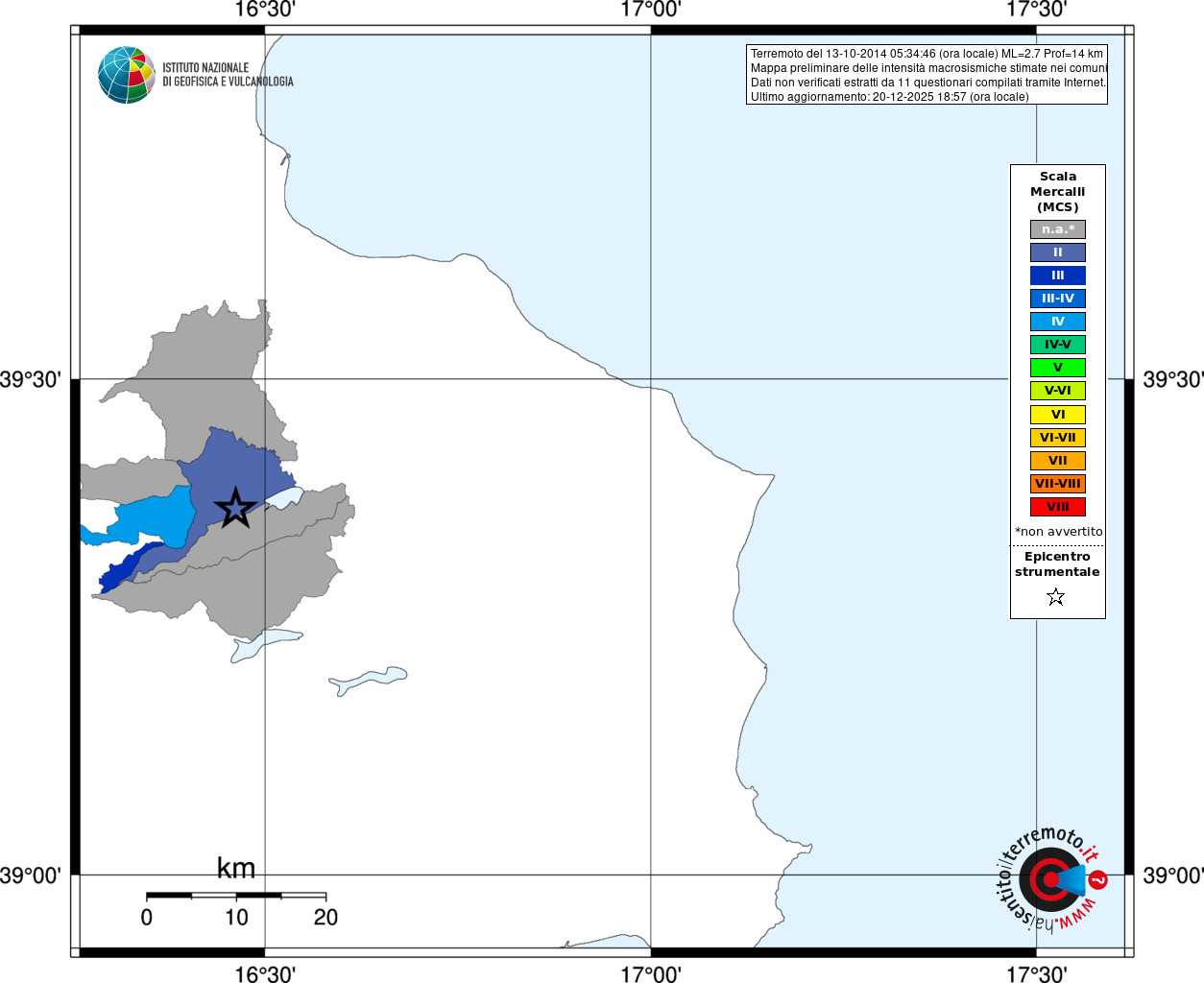
Task: Click the bottom 17°00' longitude label
Action: pyautogui.click(x=651, y=974)
